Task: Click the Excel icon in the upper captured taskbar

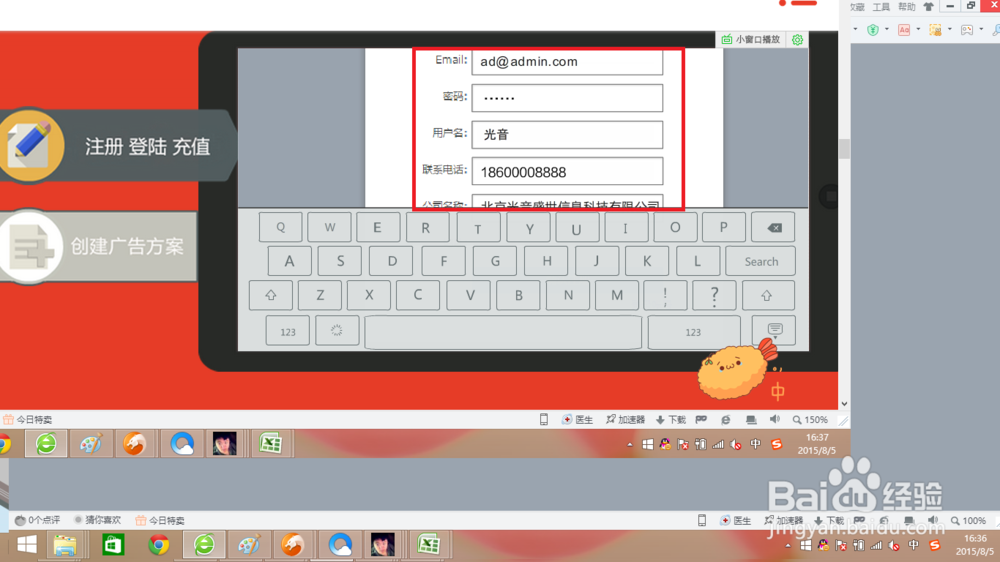Action: (270, 443)
